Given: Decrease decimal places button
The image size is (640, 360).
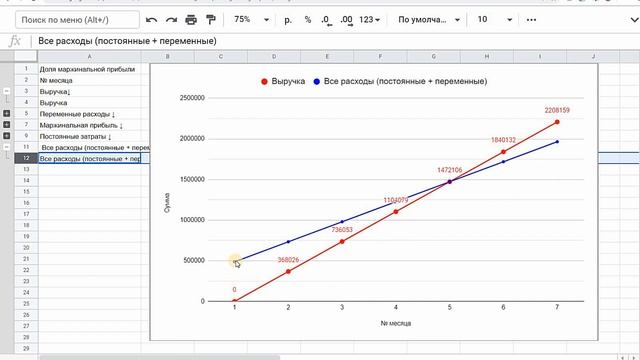Looking at the screenshot, I should [x=327, y=20].
